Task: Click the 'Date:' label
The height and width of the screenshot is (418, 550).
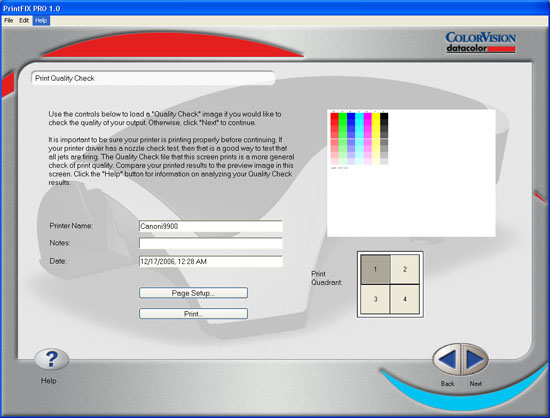Action: coord(58,261)
